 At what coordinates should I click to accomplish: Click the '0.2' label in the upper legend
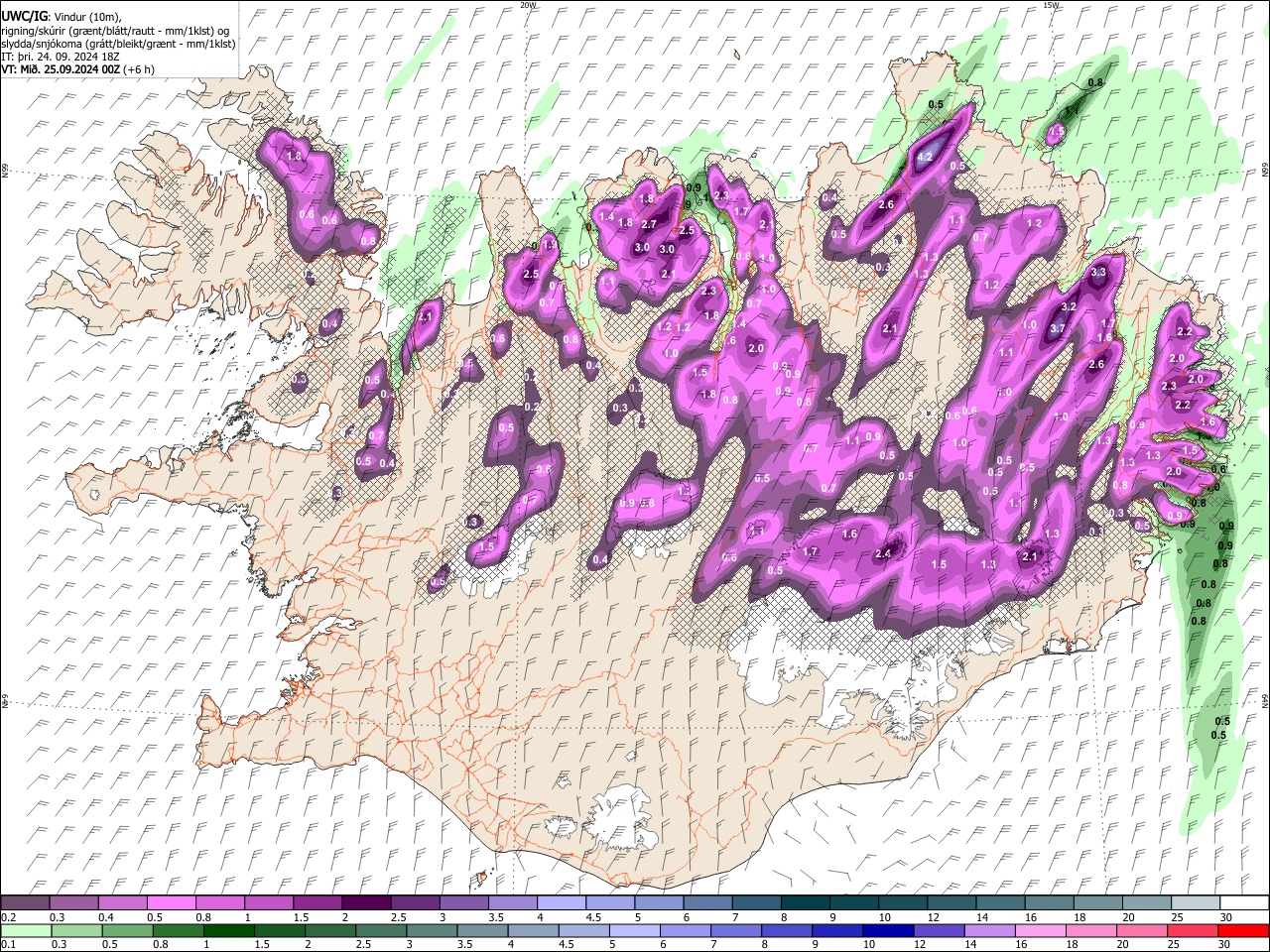pos(8,917)
